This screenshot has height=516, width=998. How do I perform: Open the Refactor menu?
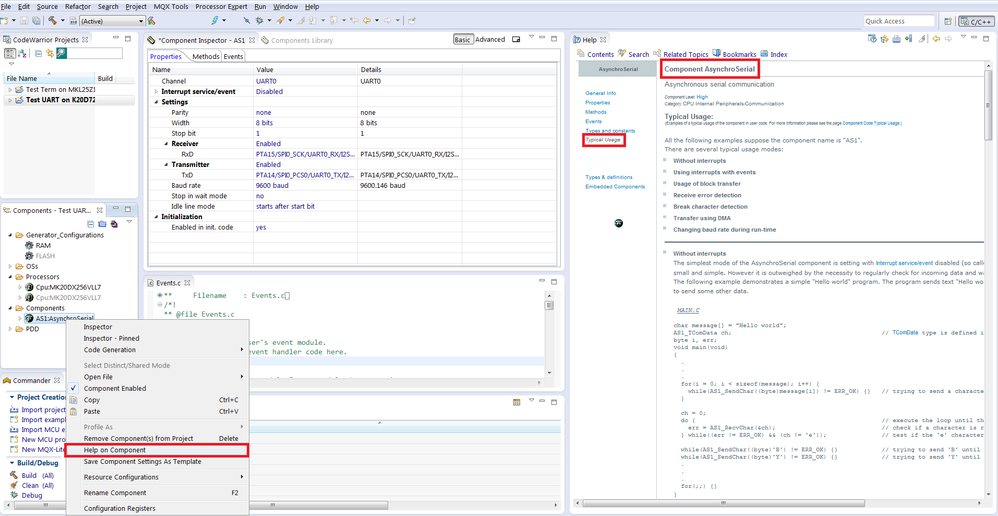[x=78, y=6]
